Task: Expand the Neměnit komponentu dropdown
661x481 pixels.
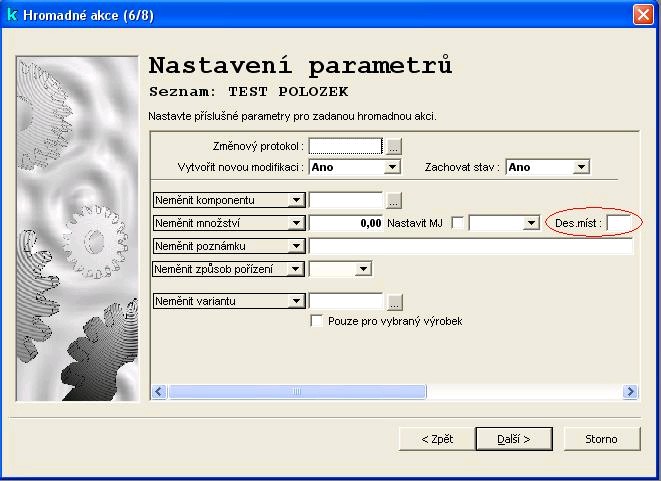Action: pyautogui.click(x=296, y=200)
